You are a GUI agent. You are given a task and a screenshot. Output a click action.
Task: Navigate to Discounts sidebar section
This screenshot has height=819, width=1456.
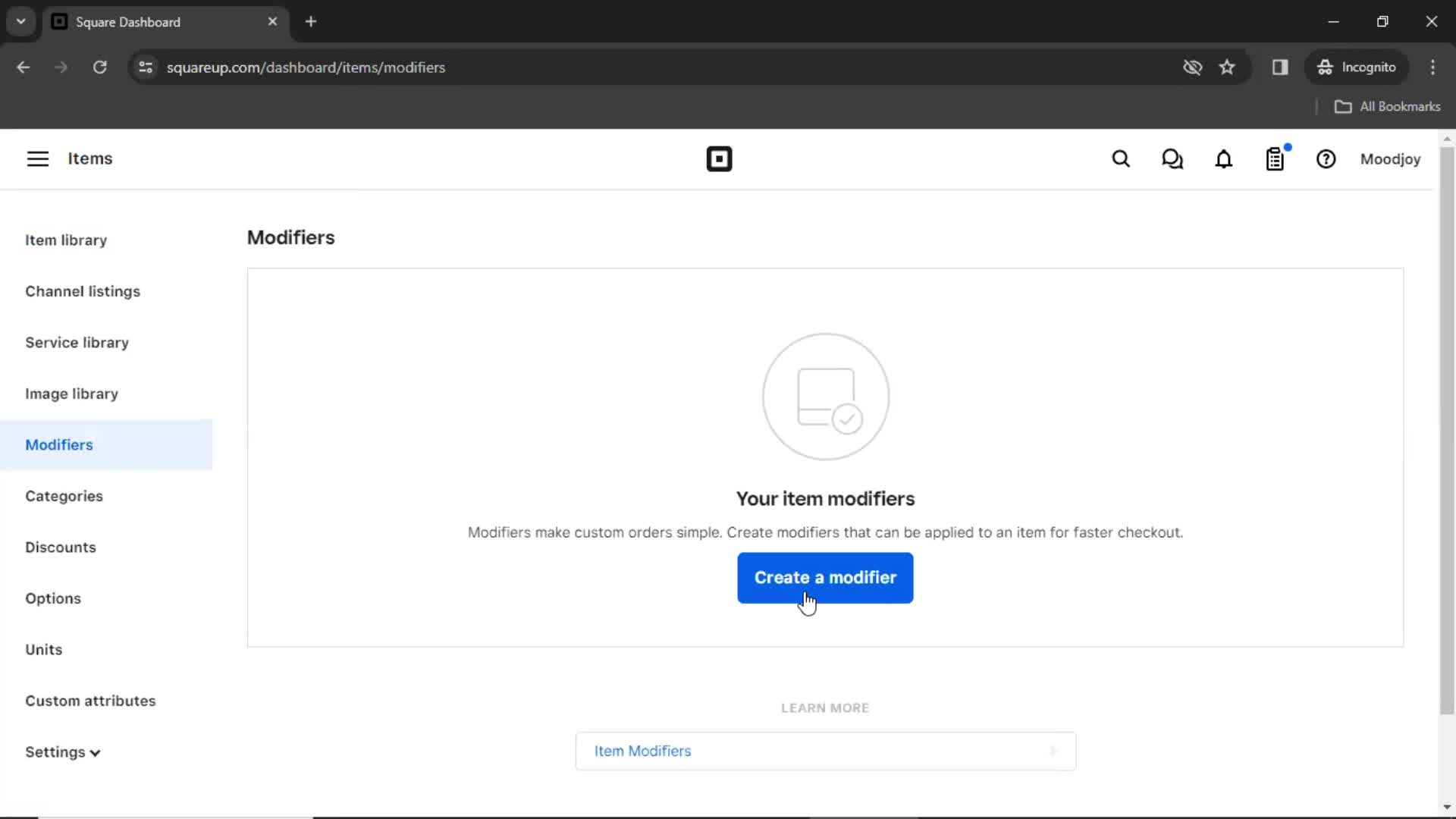pyautogui.click(x=60, y=547)
